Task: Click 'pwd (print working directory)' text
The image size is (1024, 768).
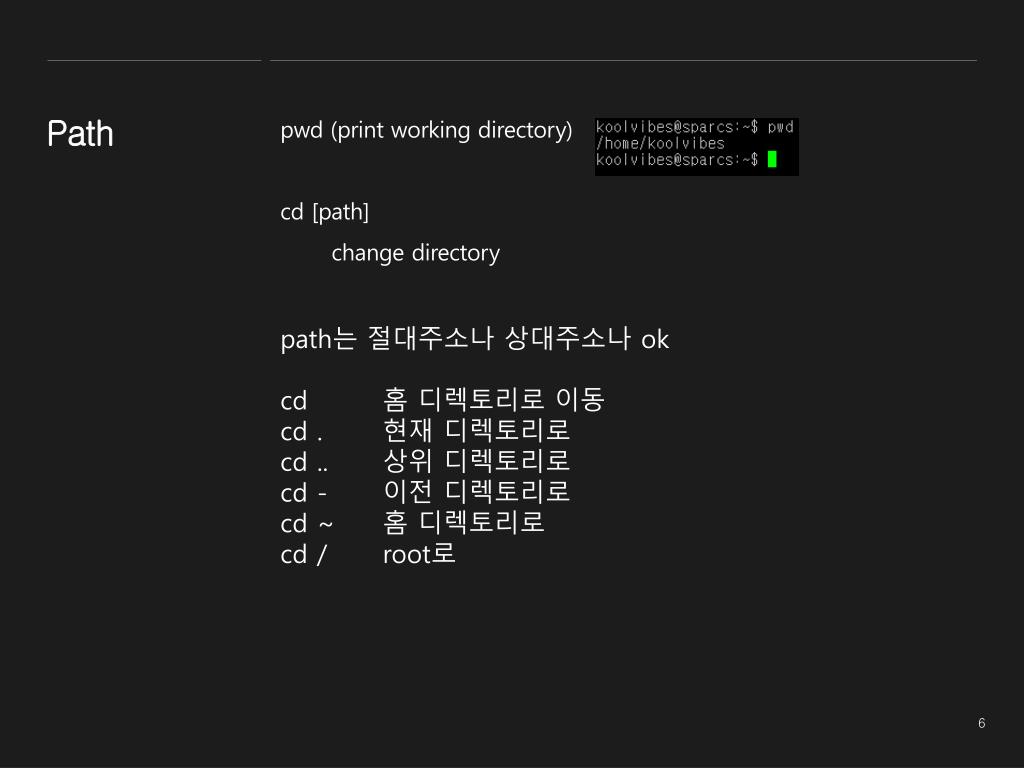Action: click(426, 131)
